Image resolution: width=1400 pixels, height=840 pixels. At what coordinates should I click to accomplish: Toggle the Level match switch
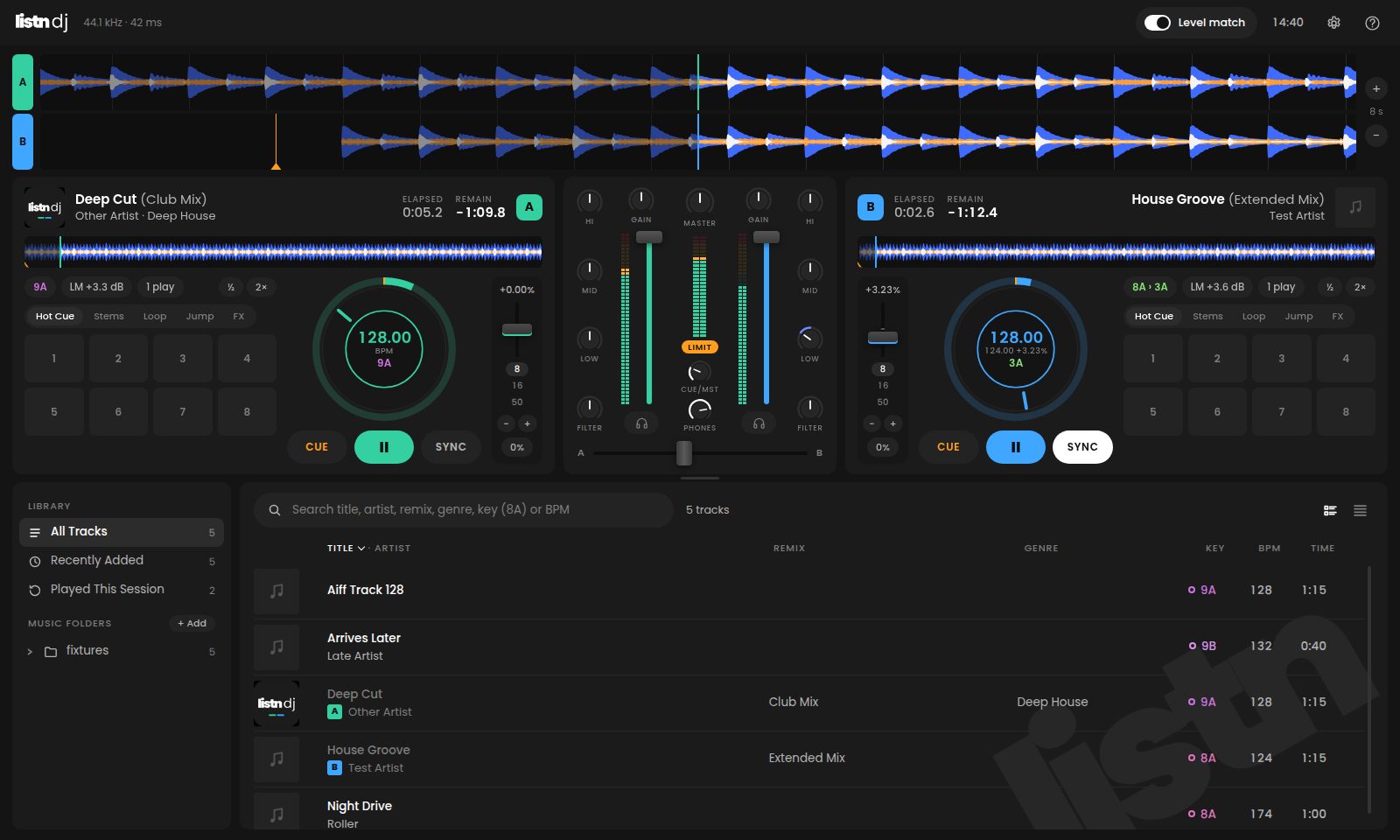pos(1157,23)
